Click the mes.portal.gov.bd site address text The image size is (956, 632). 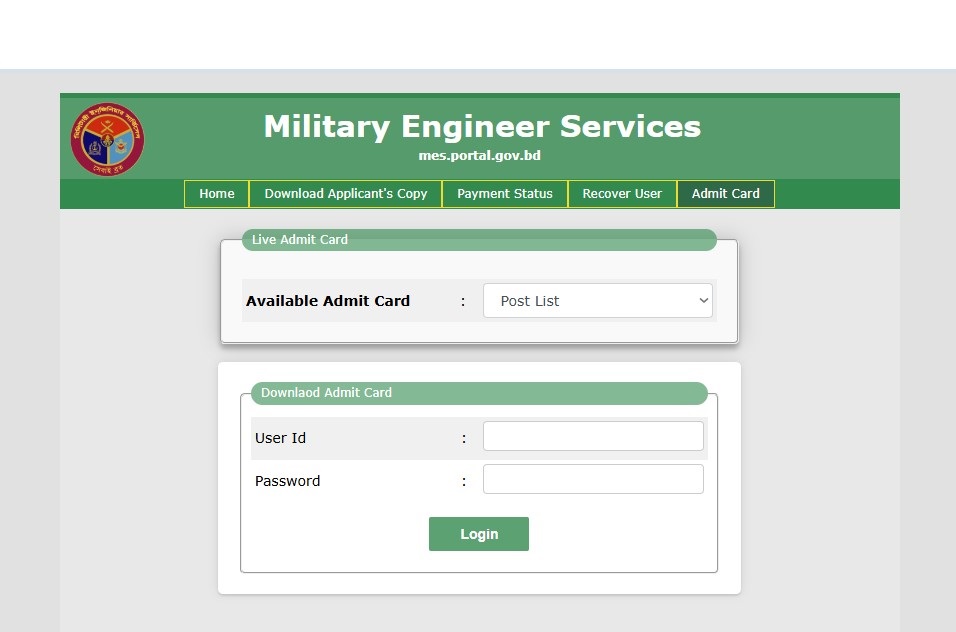point(479,155)
